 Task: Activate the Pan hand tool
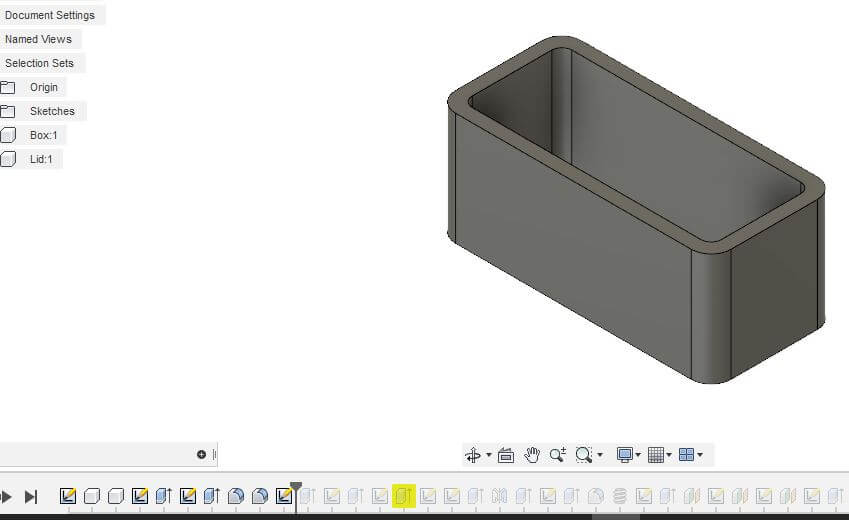coord(532,455)
